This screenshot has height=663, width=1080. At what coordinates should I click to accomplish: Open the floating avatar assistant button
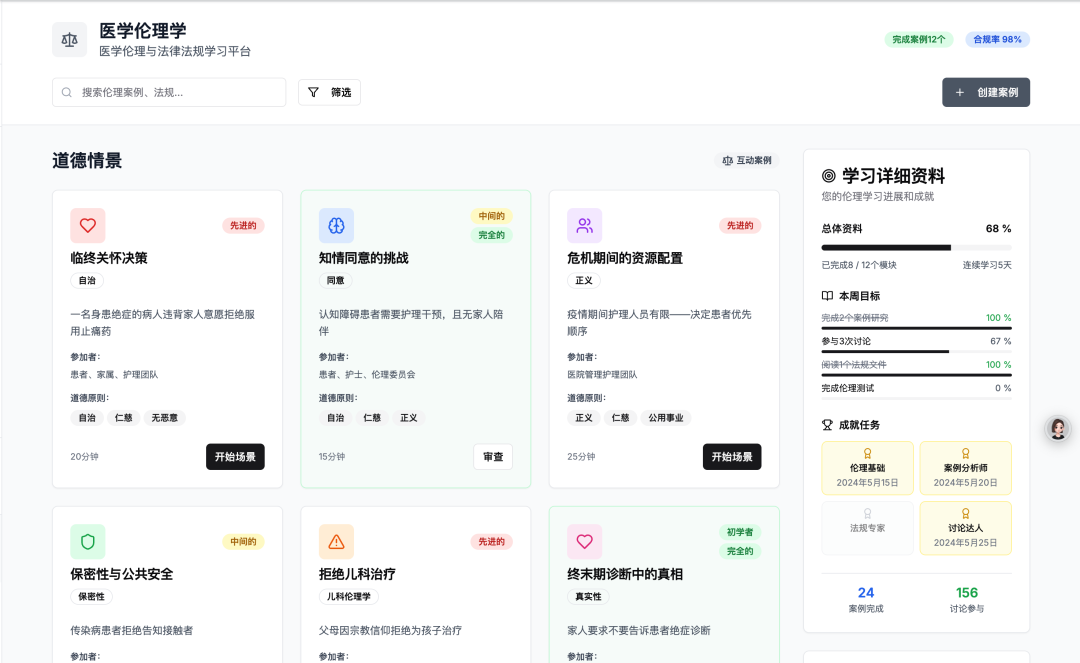coord(1057,429)
